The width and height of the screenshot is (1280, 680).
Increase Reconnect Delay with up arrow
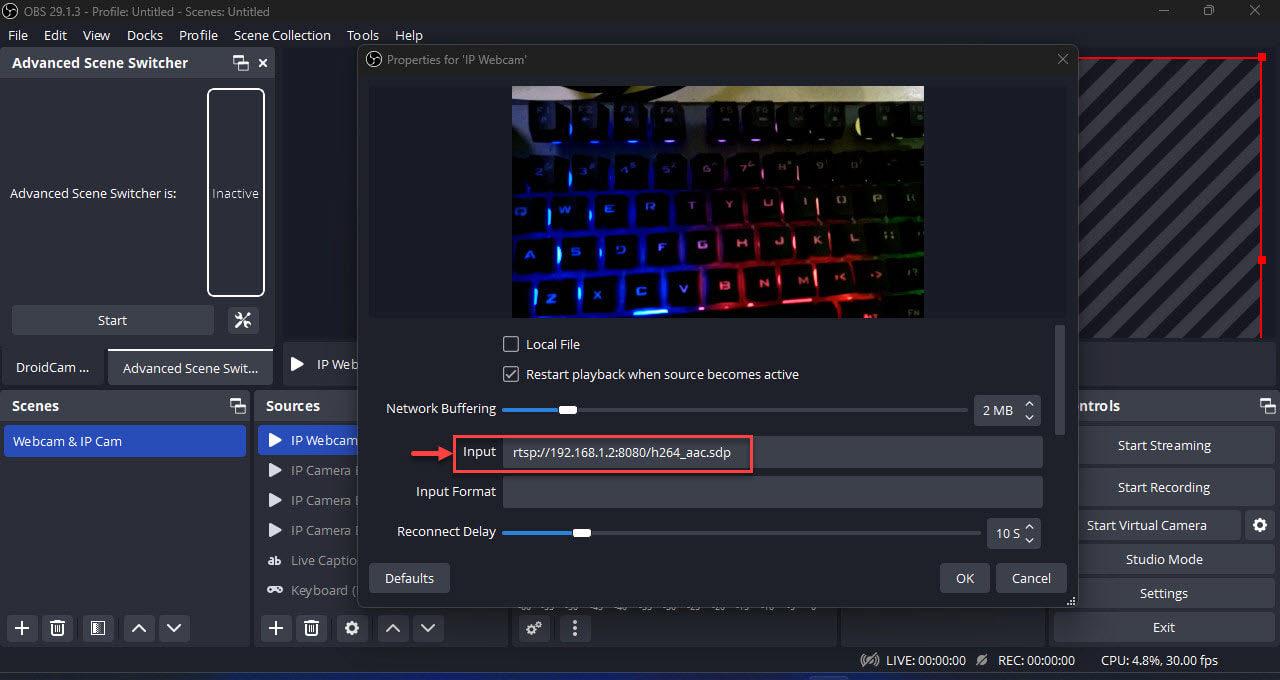click(x=1030, y=527)
